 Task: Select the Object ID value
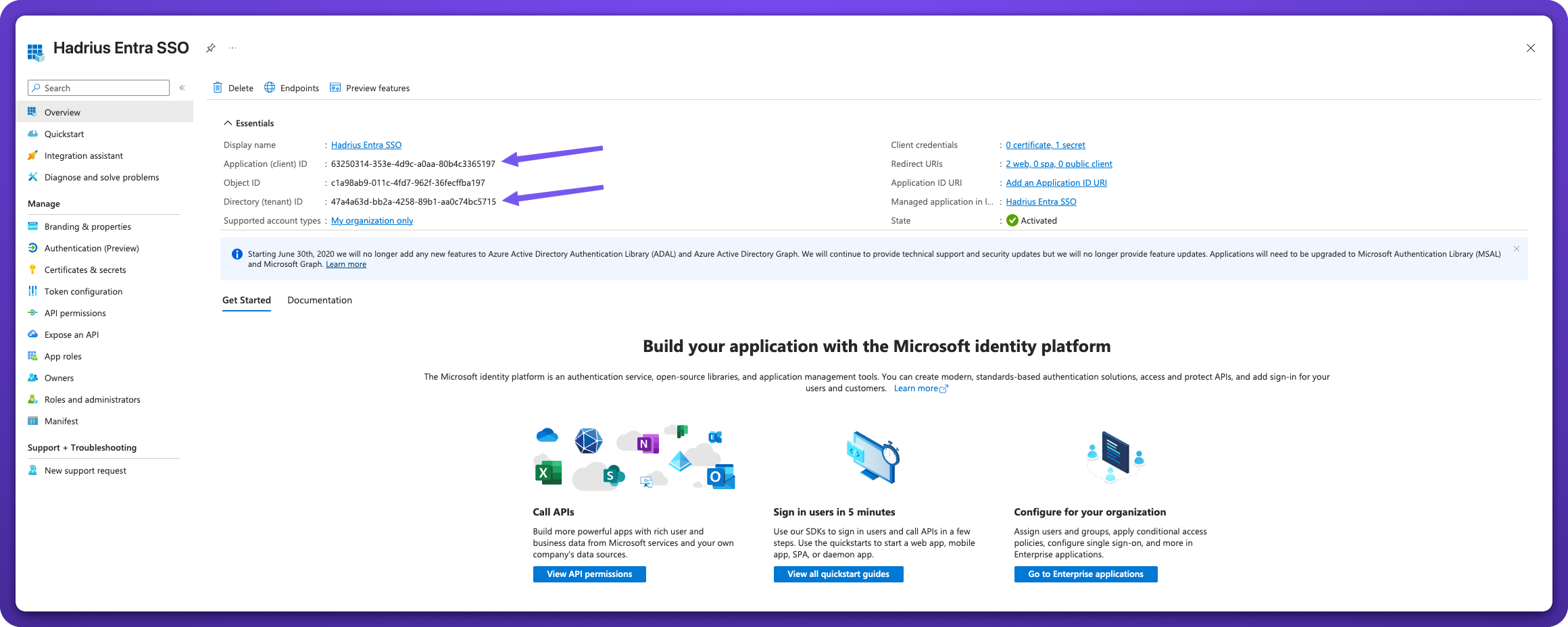pyautogui.click(x=408, y=182)
